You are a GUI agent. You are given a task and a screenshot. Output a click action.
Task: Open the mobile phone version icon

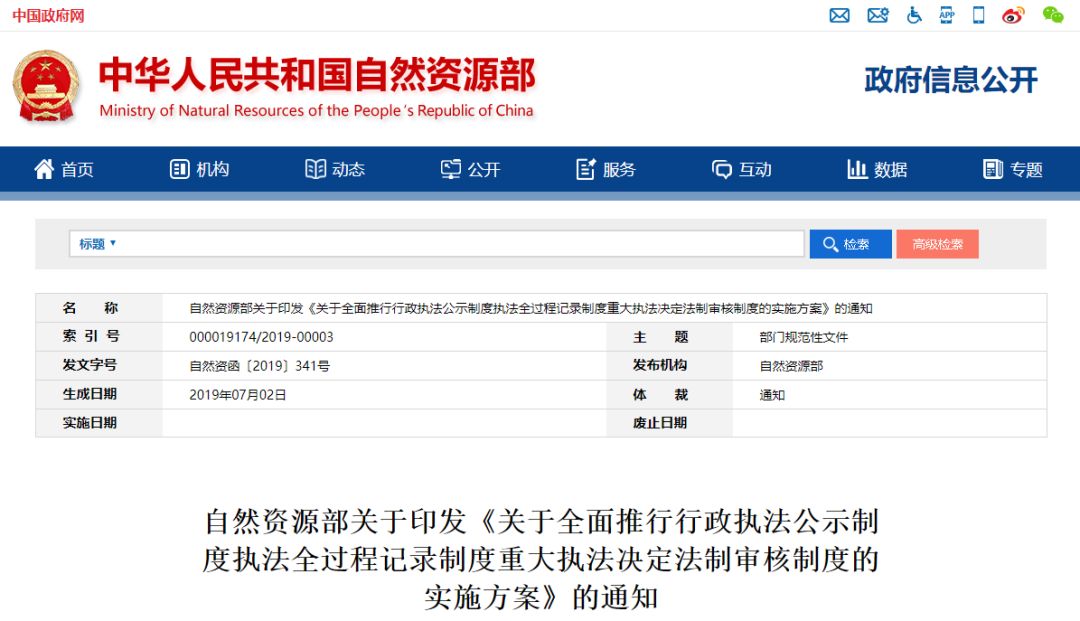978,14
